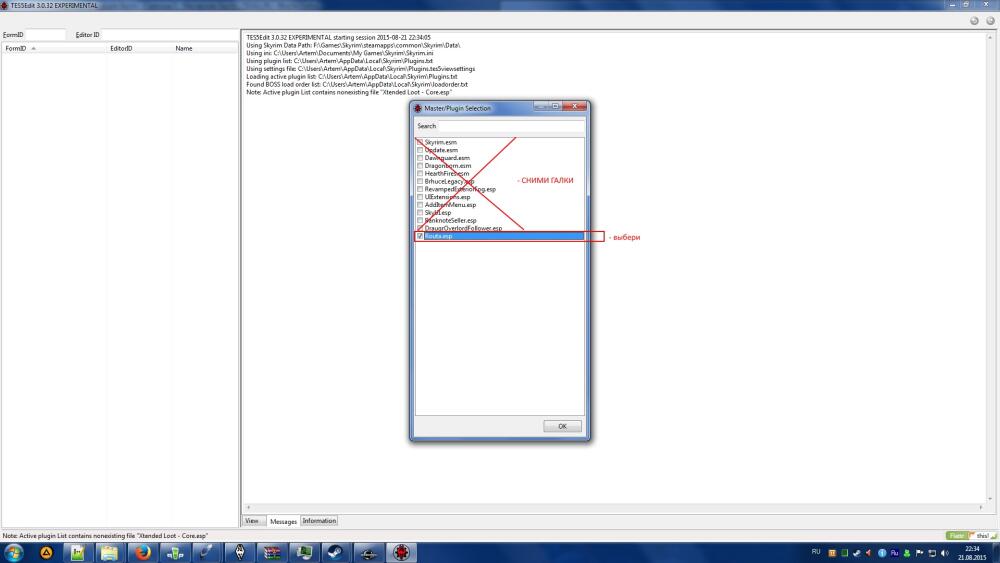Open the green network-style taskbar icon
The height and width of the screenshot is (563, 1000).
tap(175, 552)
